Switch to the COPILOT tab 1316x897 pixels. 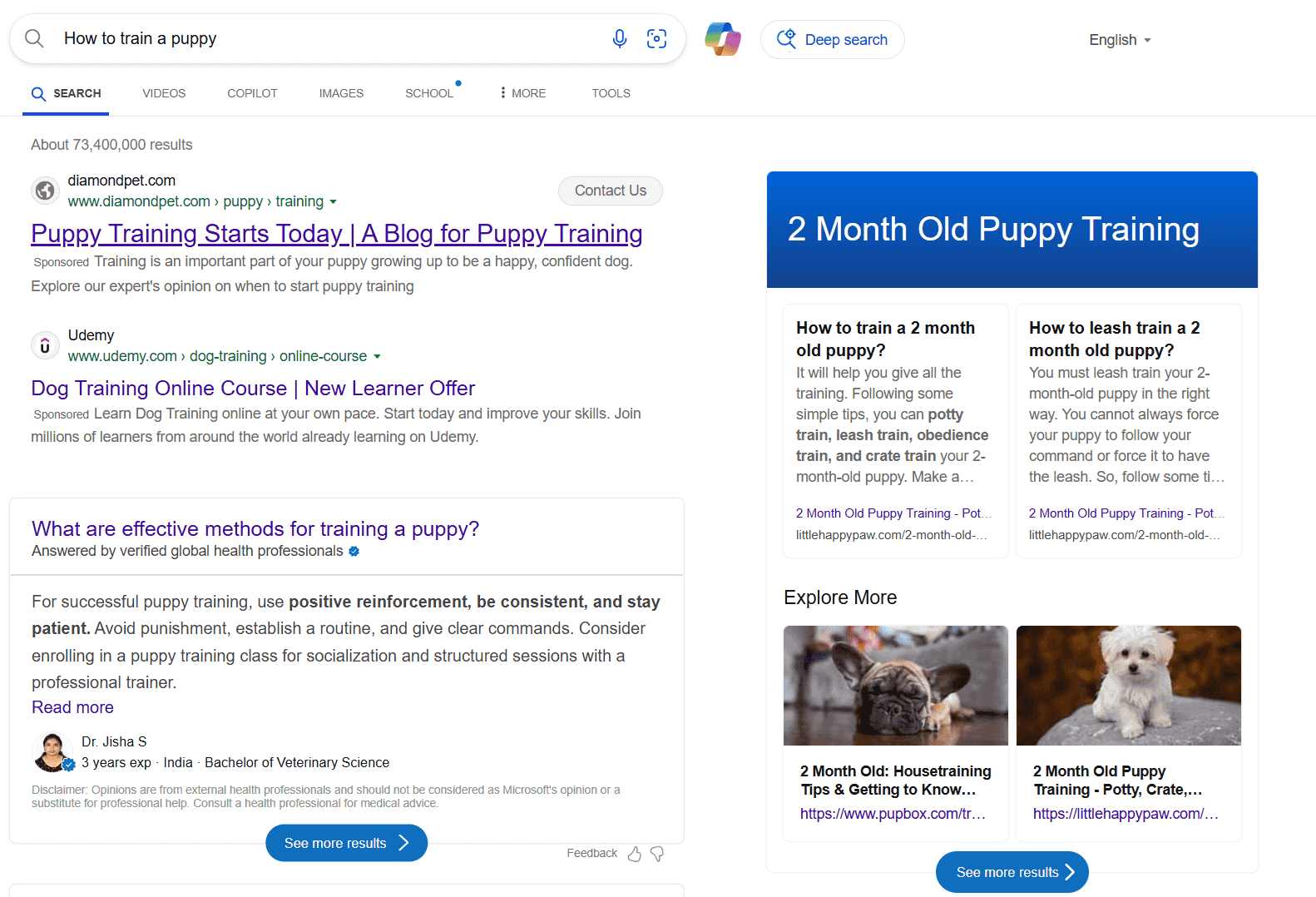point(252,93)
